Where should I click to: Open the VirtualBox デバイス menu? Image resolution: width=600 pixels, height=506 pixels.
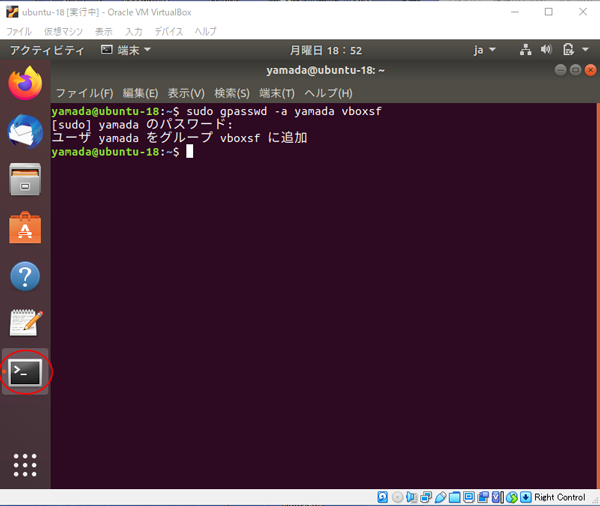pyautogui.click(x=168, y=31)
